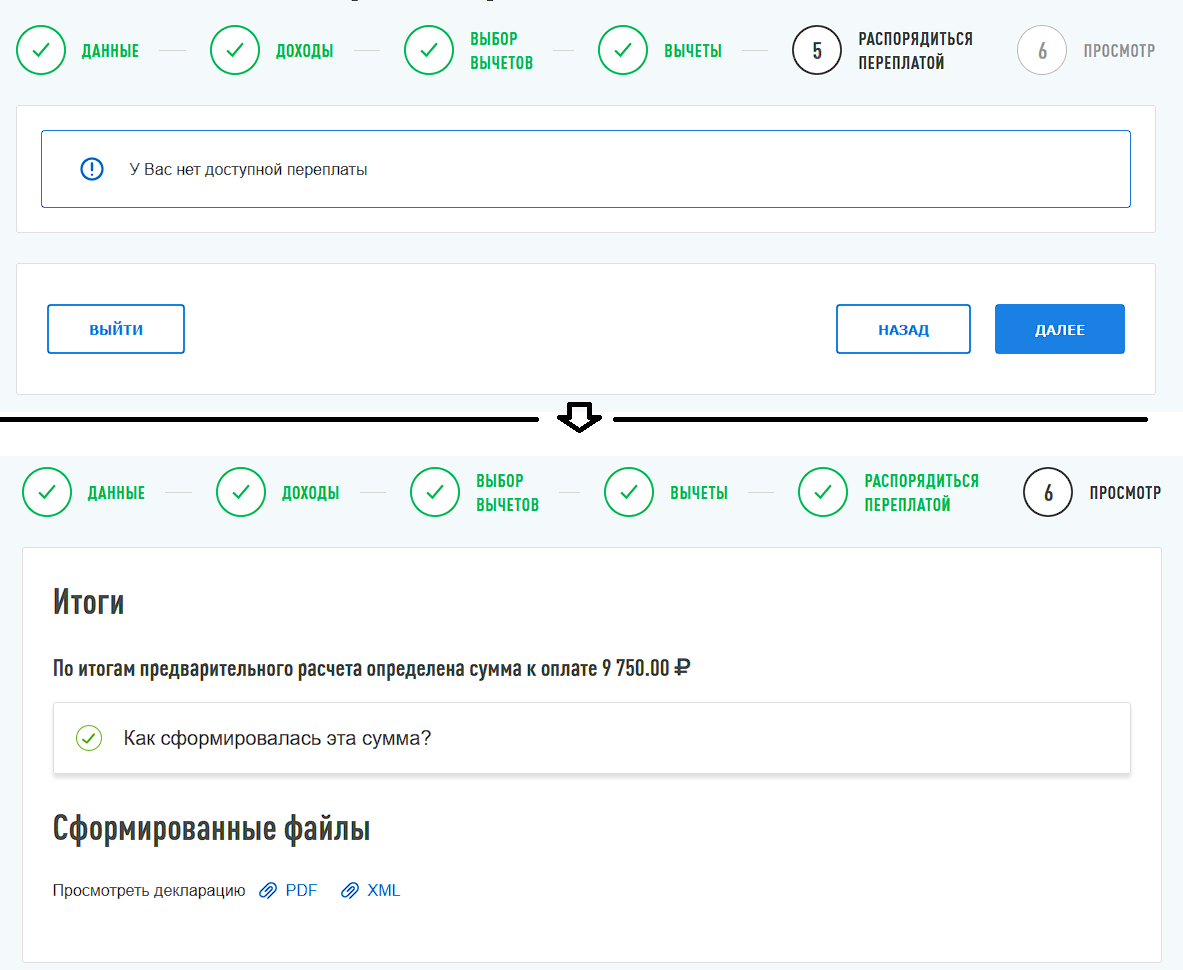
Task: Go to ДОХОДЫ step label in upper stepper
Action: tap(304, 51)
